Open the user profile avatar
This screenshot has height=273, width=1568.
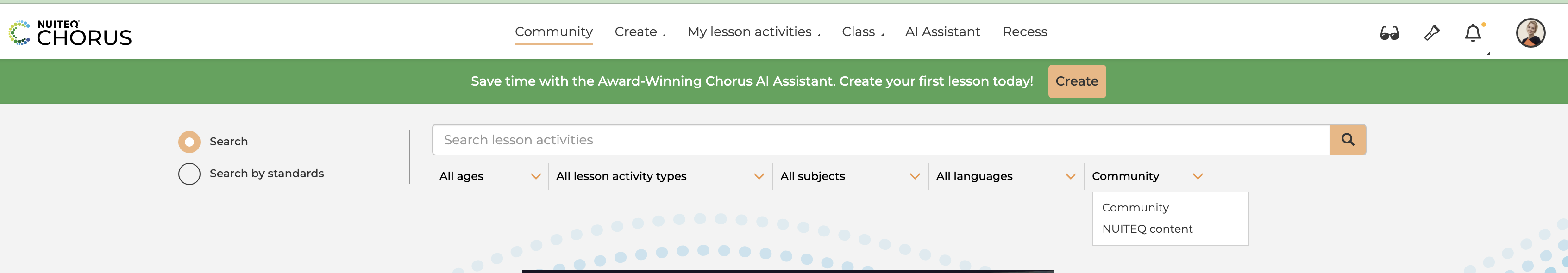tap(1530, 33)
